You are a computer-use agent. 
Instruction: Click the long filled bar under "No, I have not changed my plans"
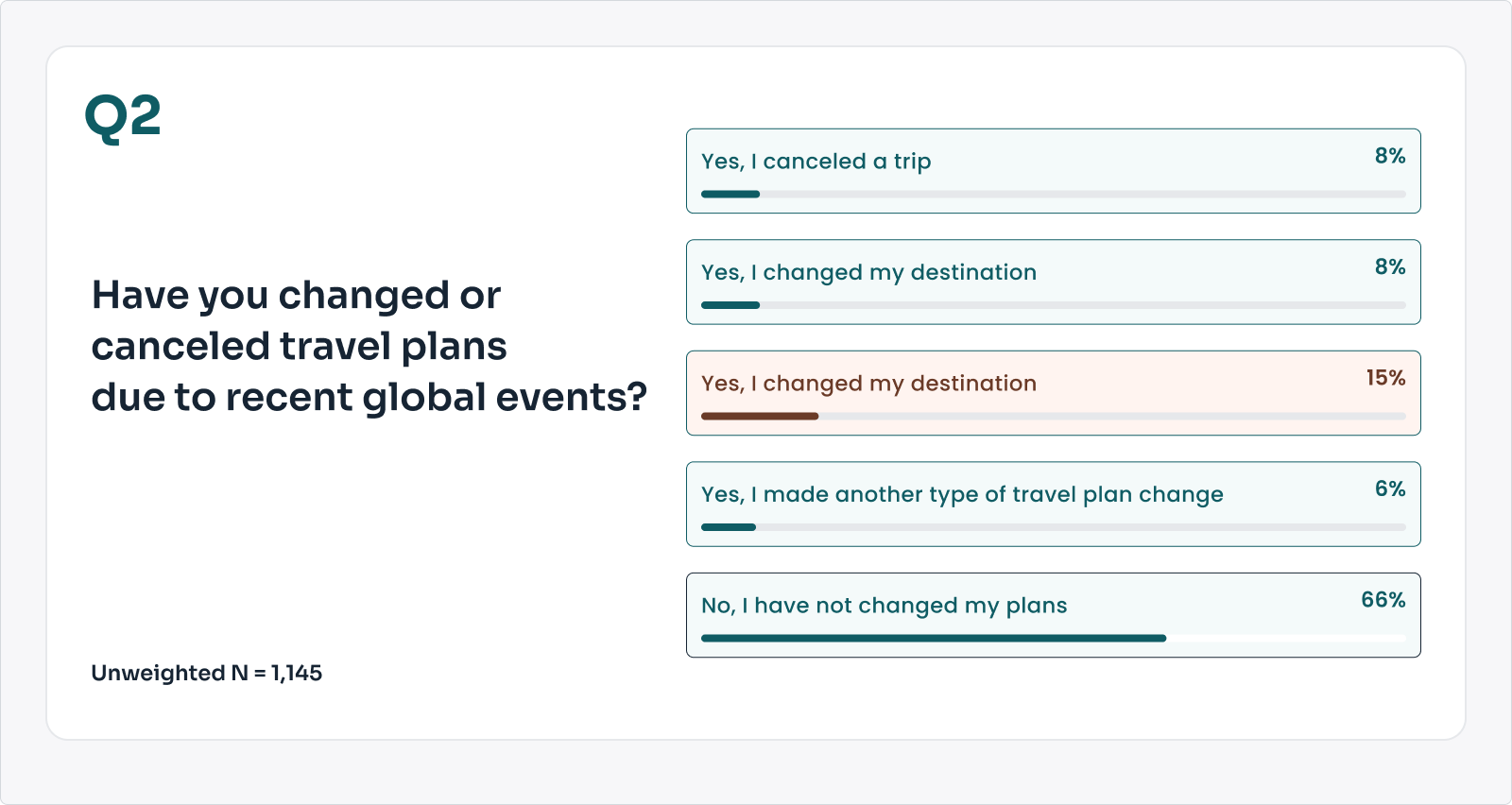tap(934, 639)
